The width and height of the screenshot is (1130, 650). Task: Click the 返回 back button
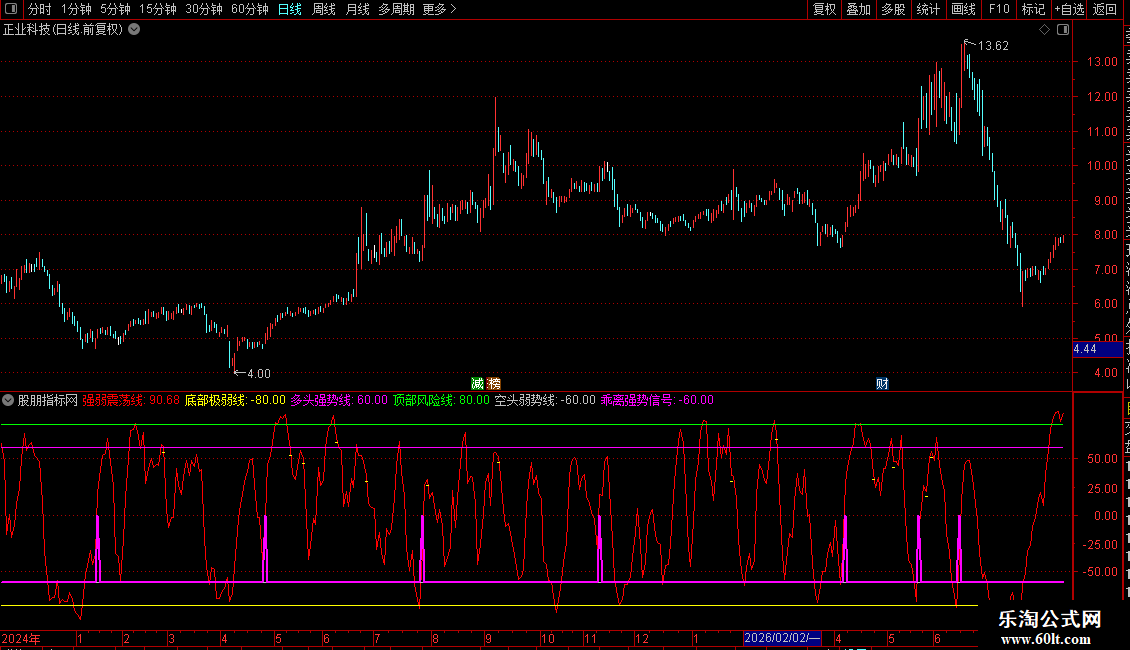[1105, 9]
